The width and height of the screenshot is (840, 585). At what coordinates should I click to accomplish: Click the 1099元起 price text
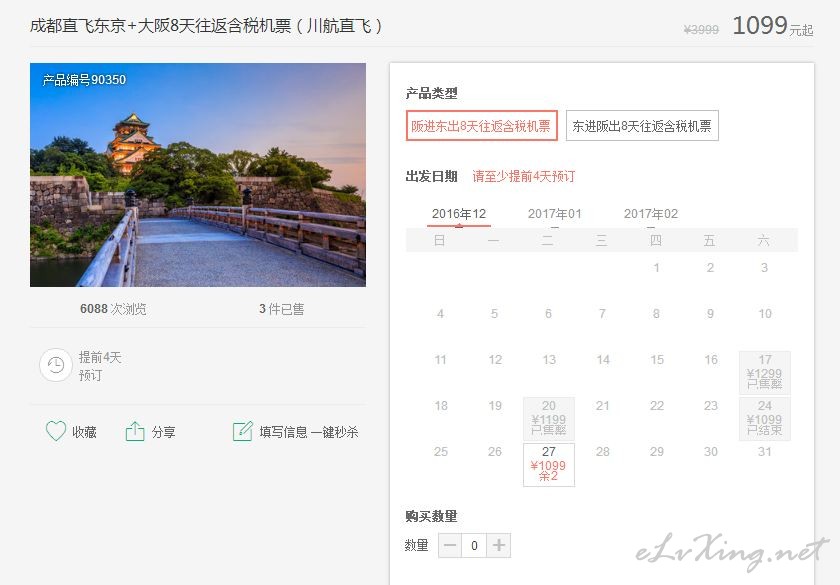[x=772, y=26]
